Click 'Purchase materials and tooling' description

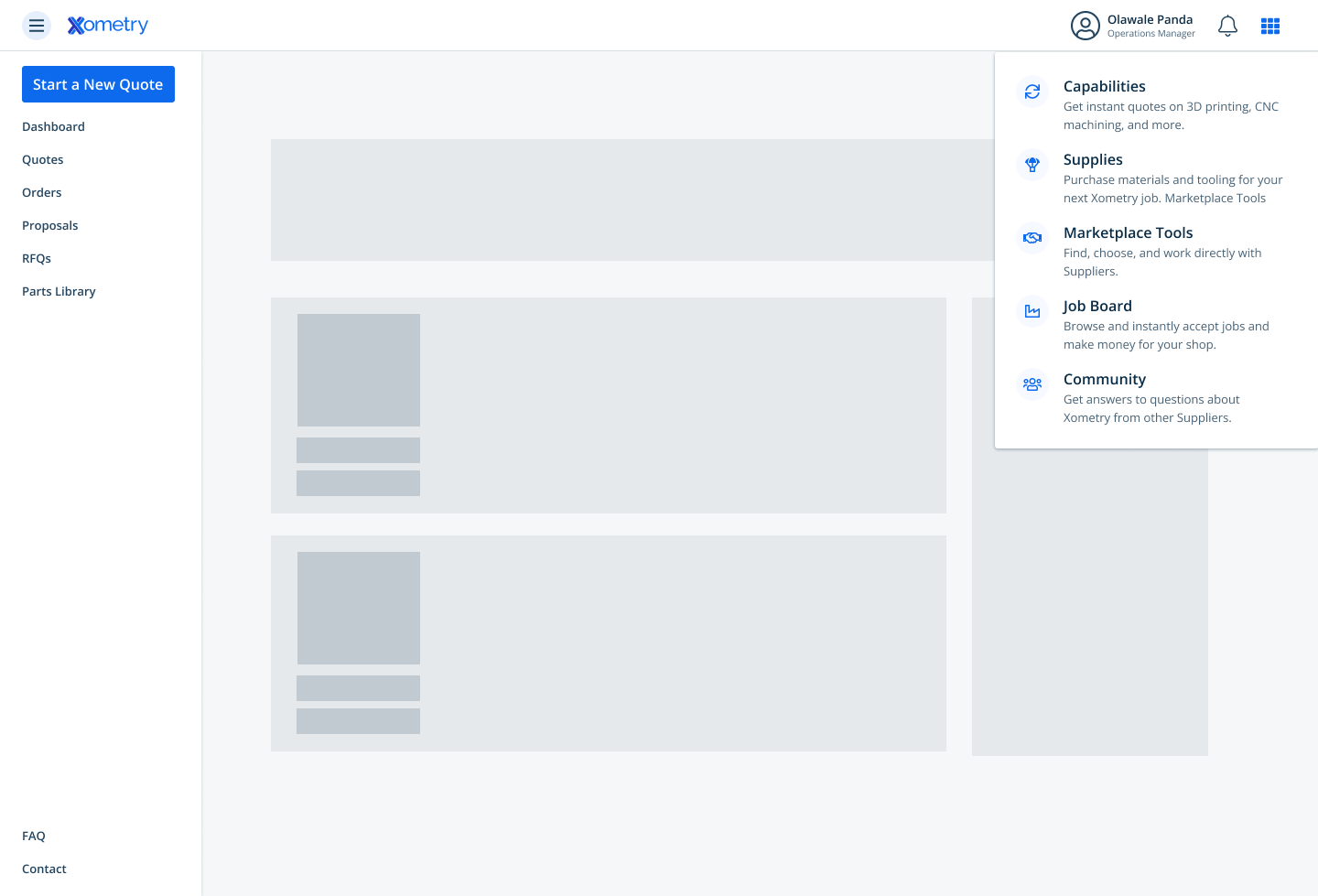[x=1173, y=189]
